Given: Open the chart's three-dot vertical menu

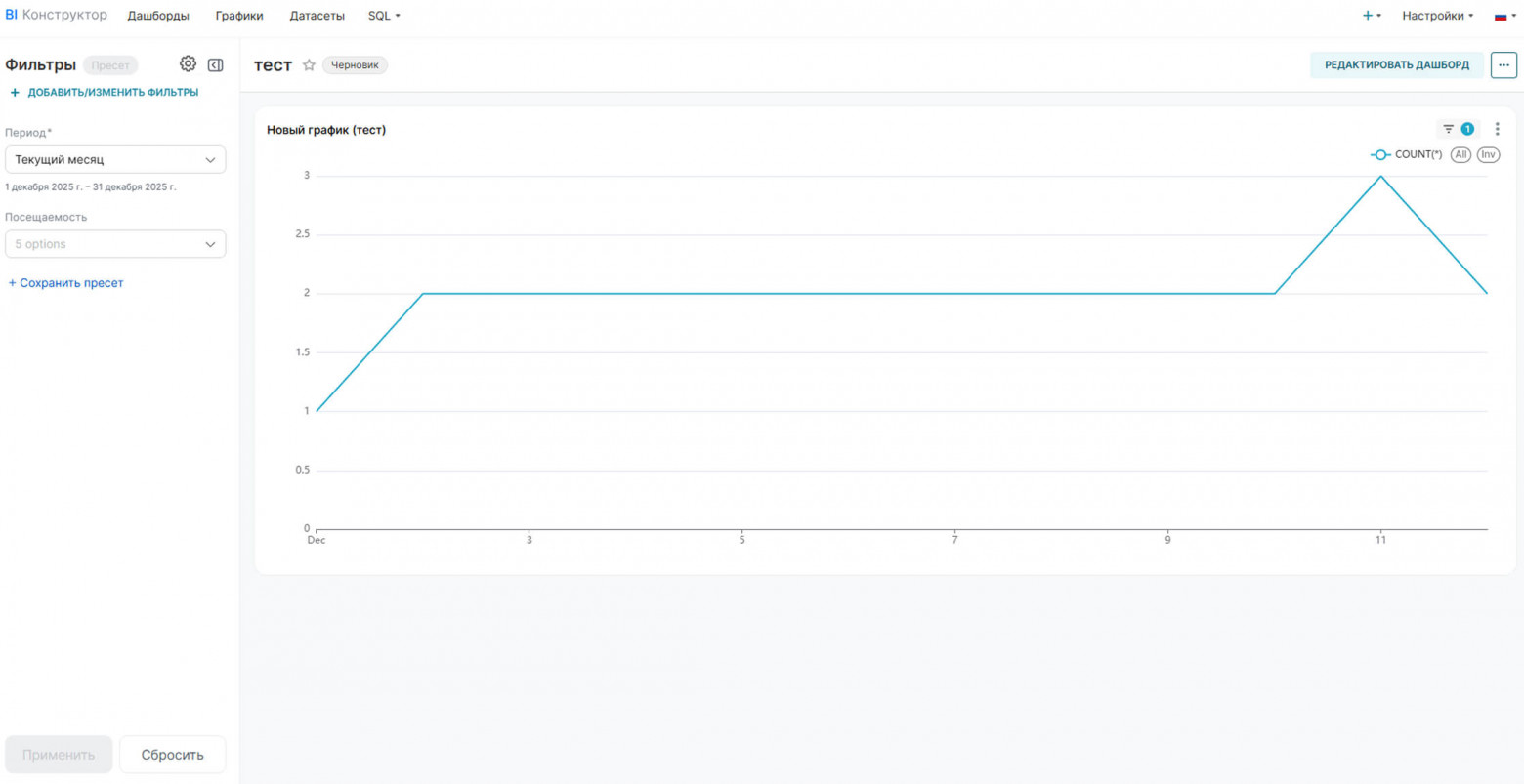Looking at the screenshot, I should point(1497,129).
